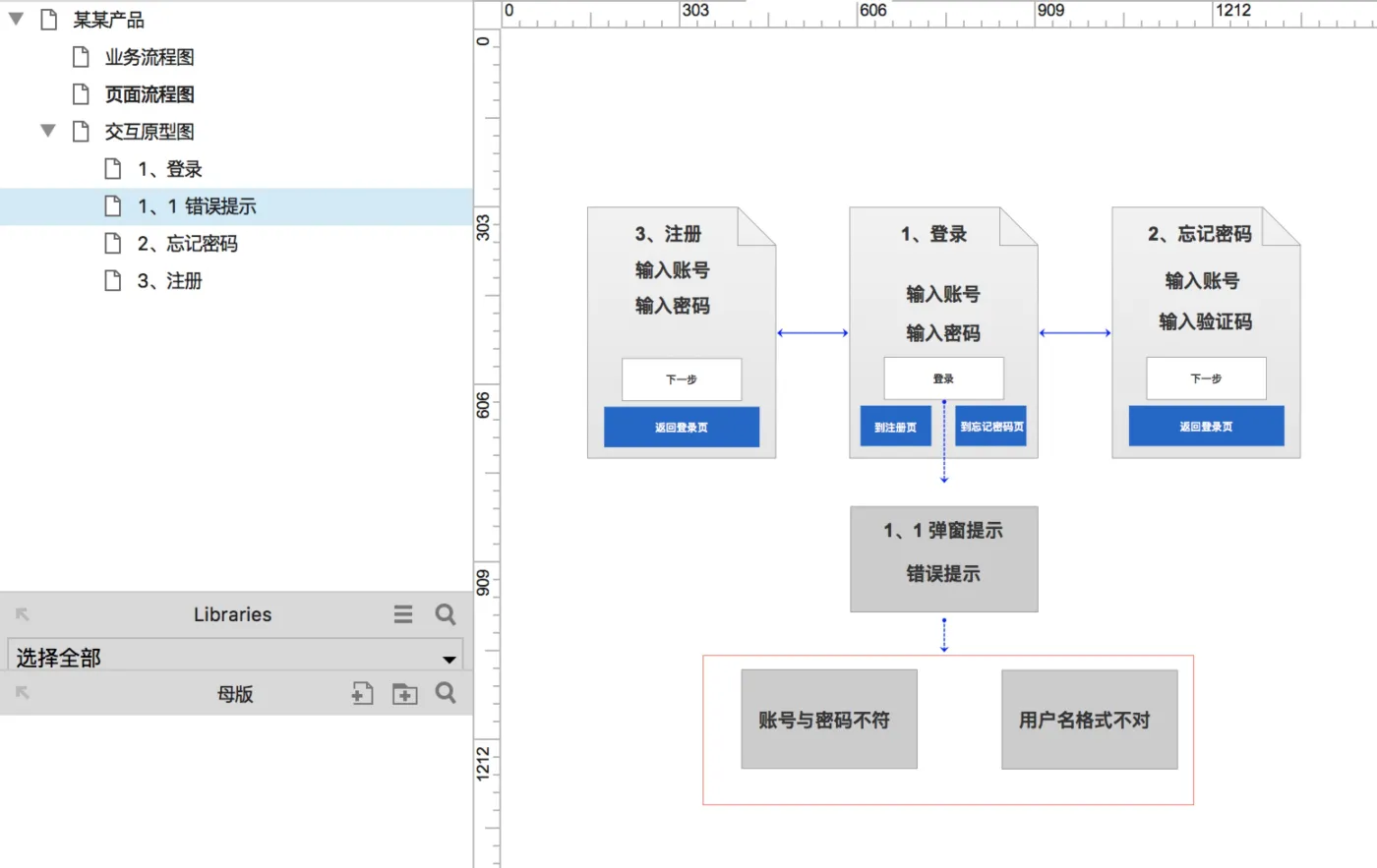Select the 3、注册 card title text
The width and height of the screenshot is (1377, 868).
coord(669,234)
